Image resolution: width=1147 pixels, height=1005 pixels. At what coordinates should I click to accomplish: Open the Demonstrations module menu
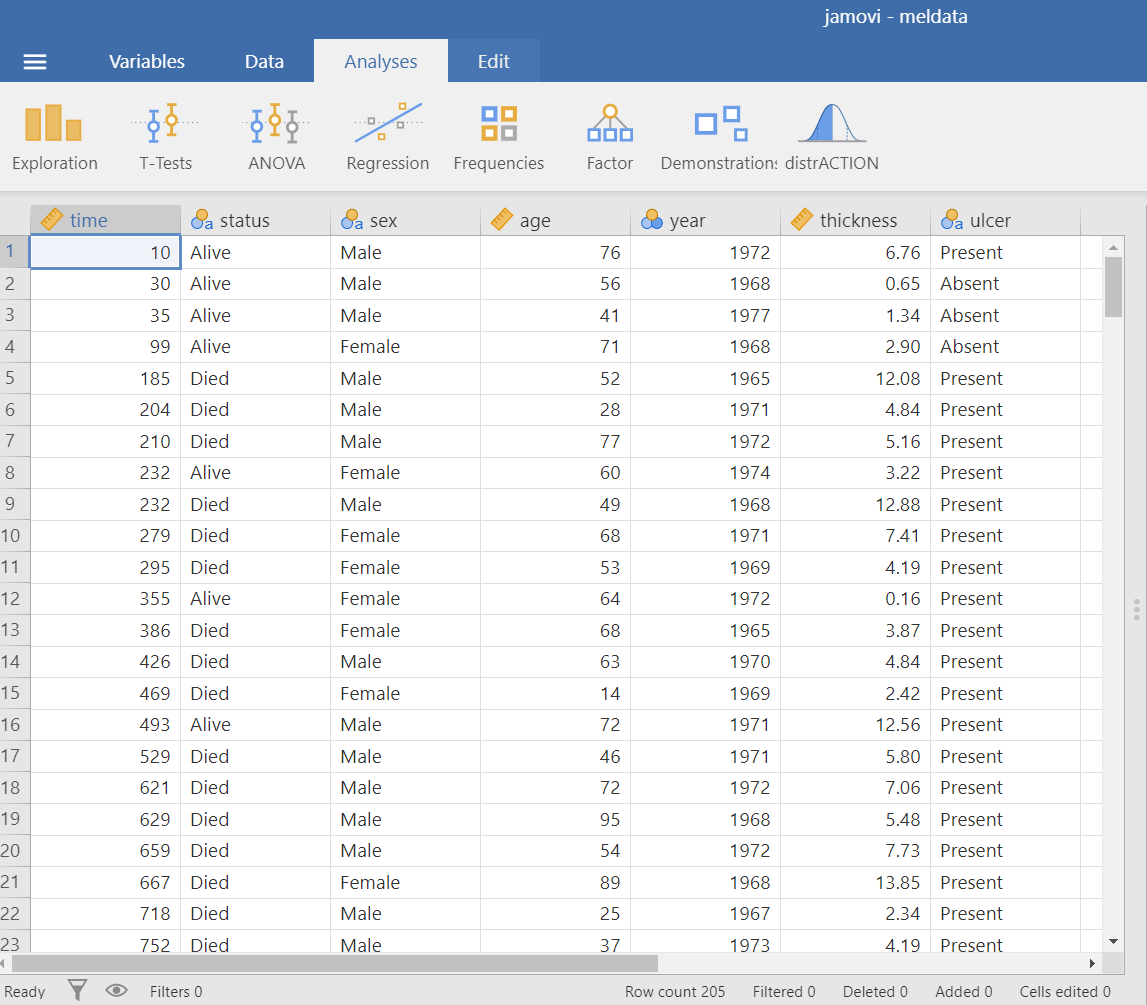coord(720,137)
